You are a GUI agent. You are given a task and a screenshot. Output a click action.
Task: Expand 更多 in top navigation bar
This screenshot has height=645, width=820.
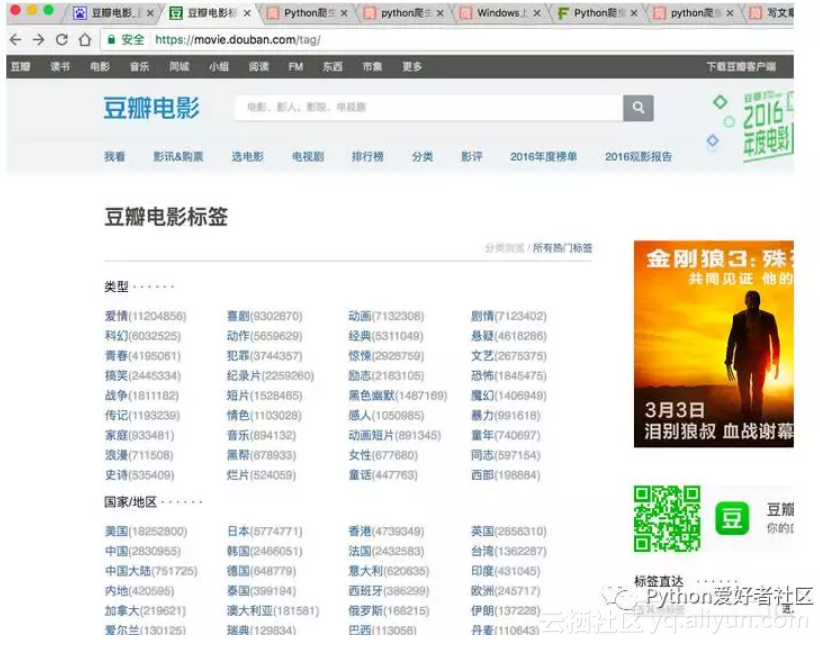coord(412,66)
